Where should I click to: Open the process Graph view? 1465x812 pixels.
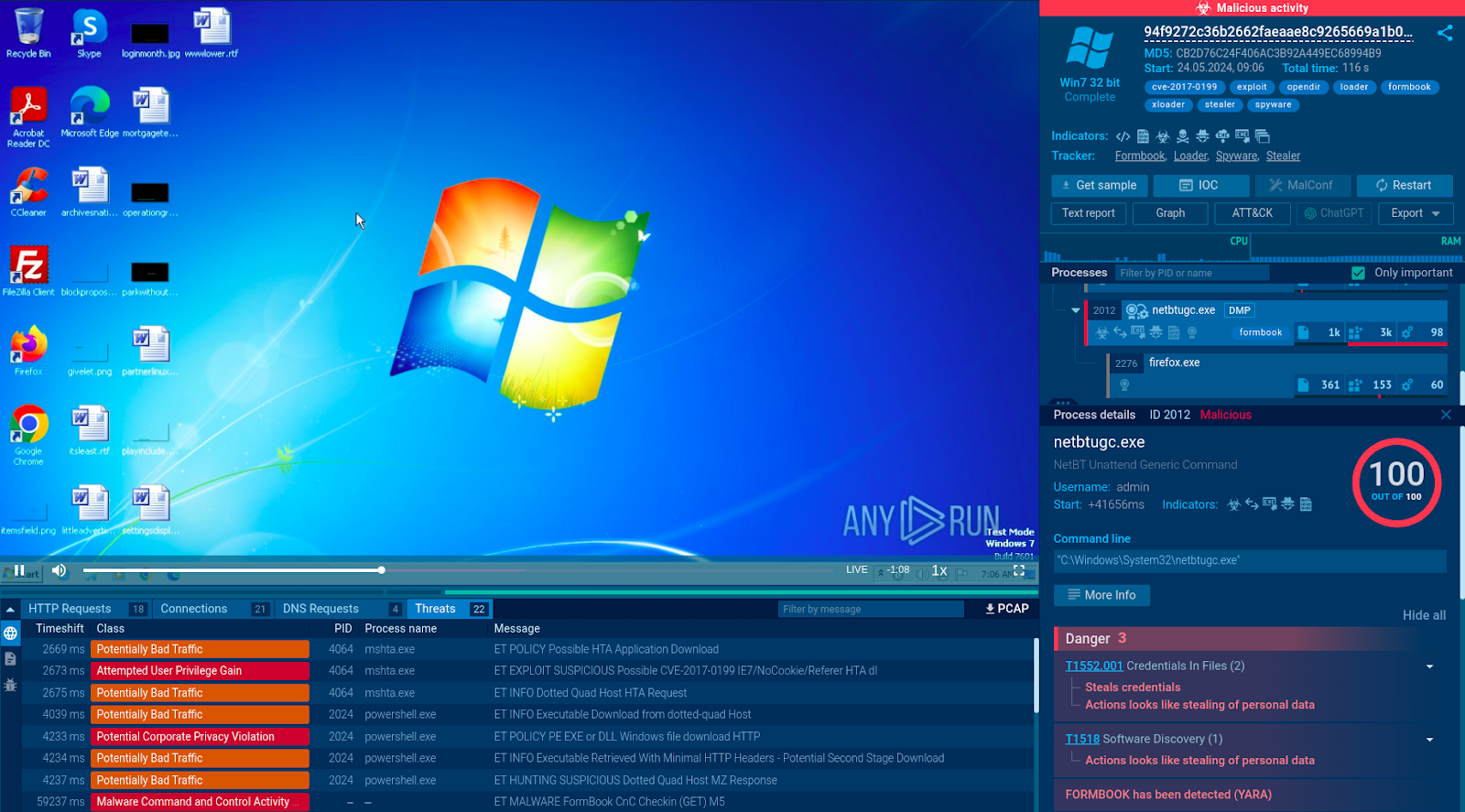point(1170,213)
